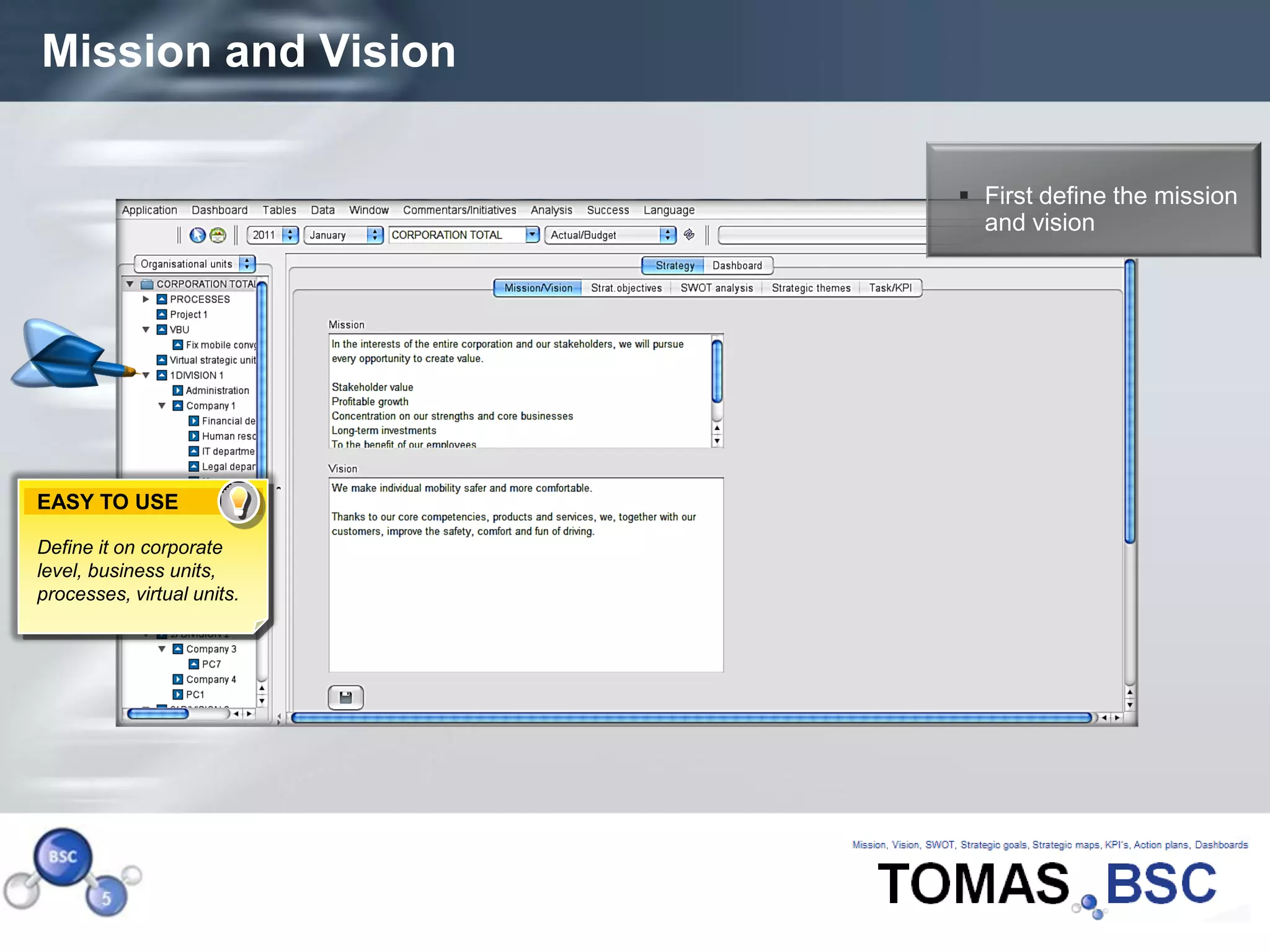Click the Virtual strategic unit icon

tap(162, 360)
